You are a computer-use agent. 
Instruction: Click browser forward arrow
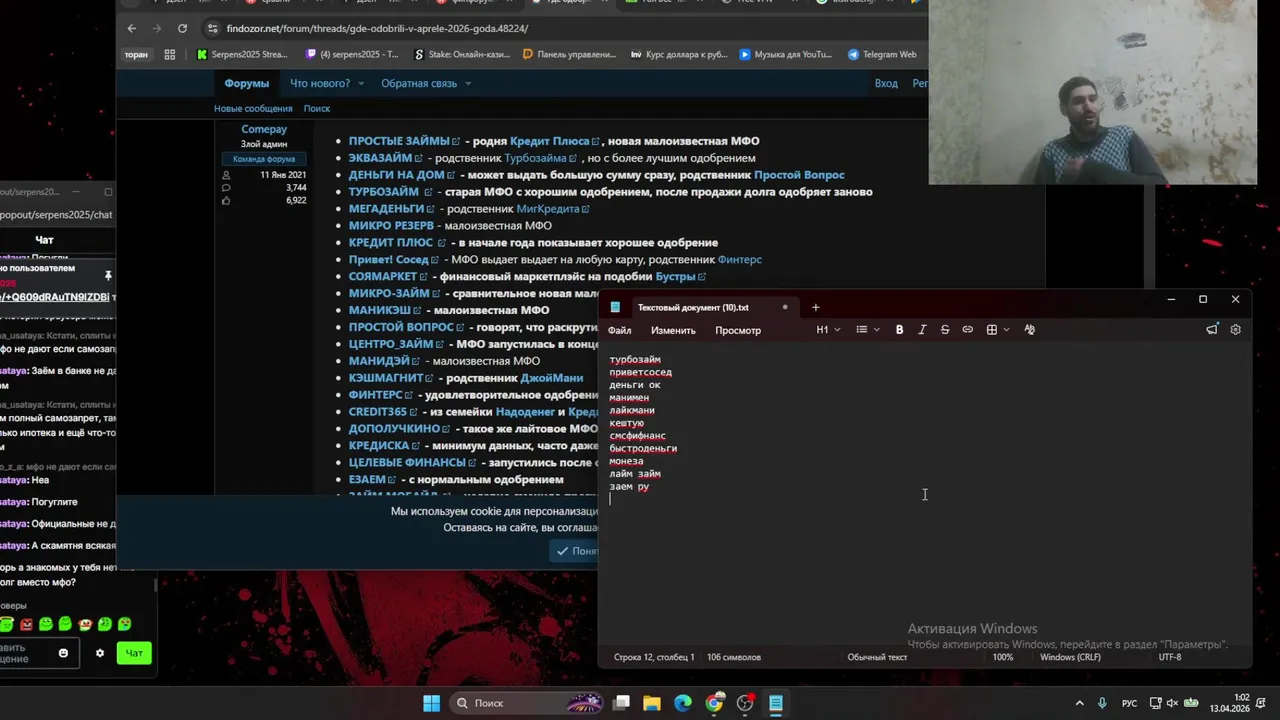tap(157, 28)
